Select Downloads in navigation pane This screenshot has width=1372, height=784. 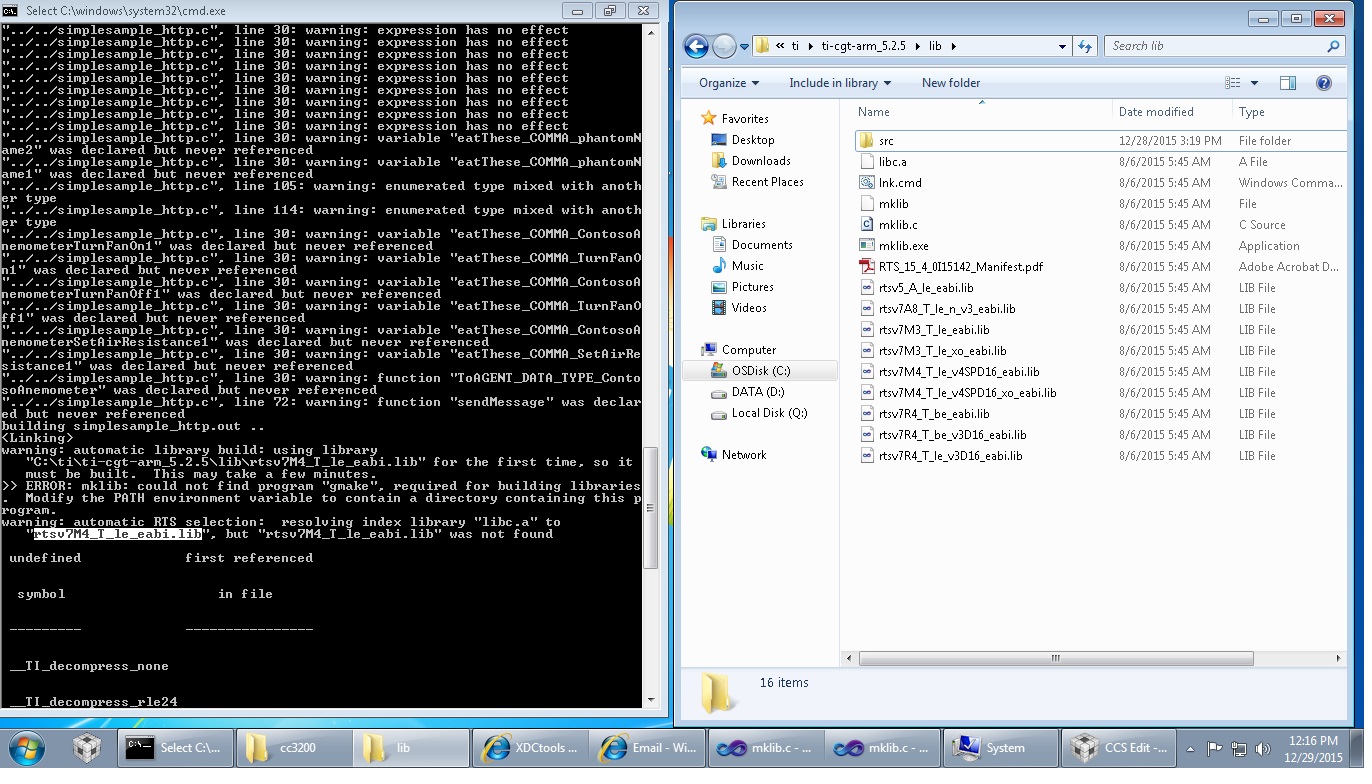tap(761, 161)
